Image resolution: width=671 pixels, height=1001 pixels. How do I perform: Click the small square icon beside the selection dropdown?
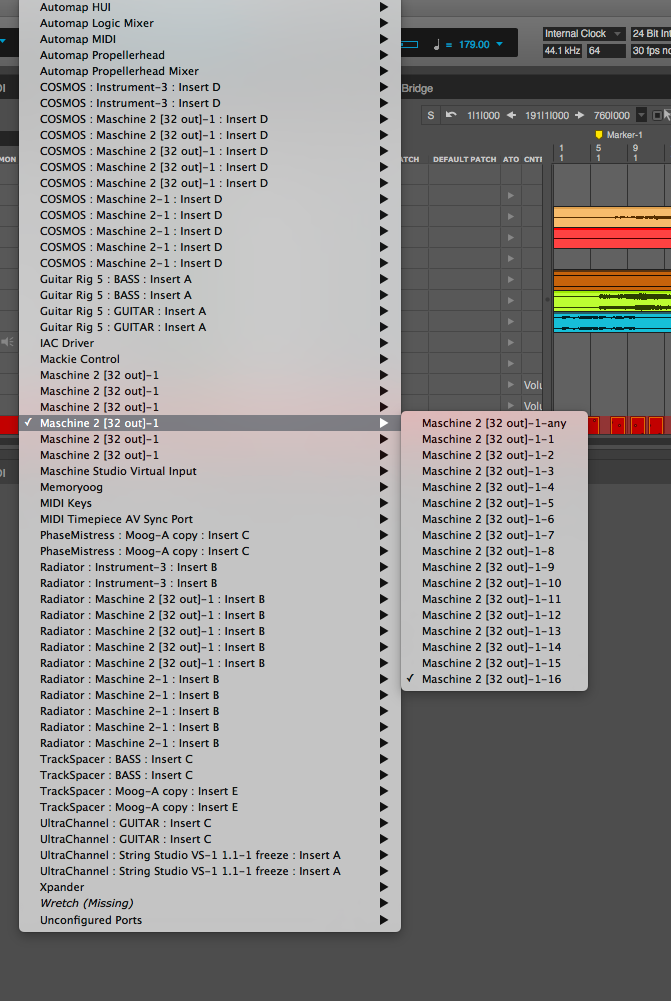(x=656, y=116)
